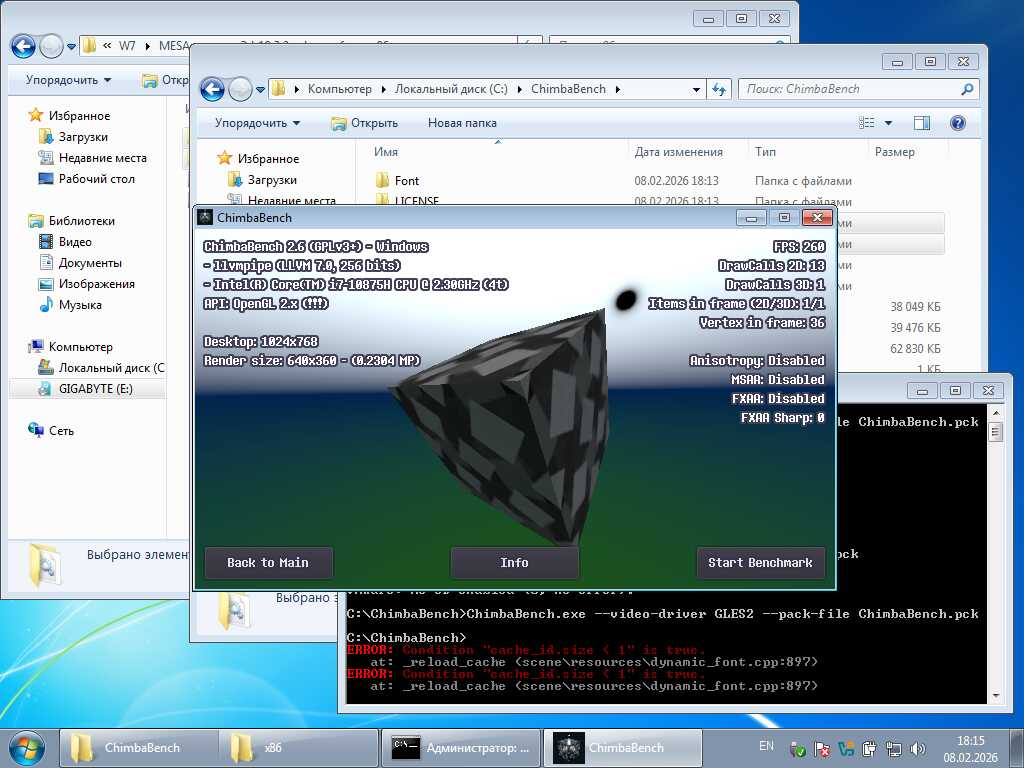Open Info in ChimbaBench

point(514,562)
